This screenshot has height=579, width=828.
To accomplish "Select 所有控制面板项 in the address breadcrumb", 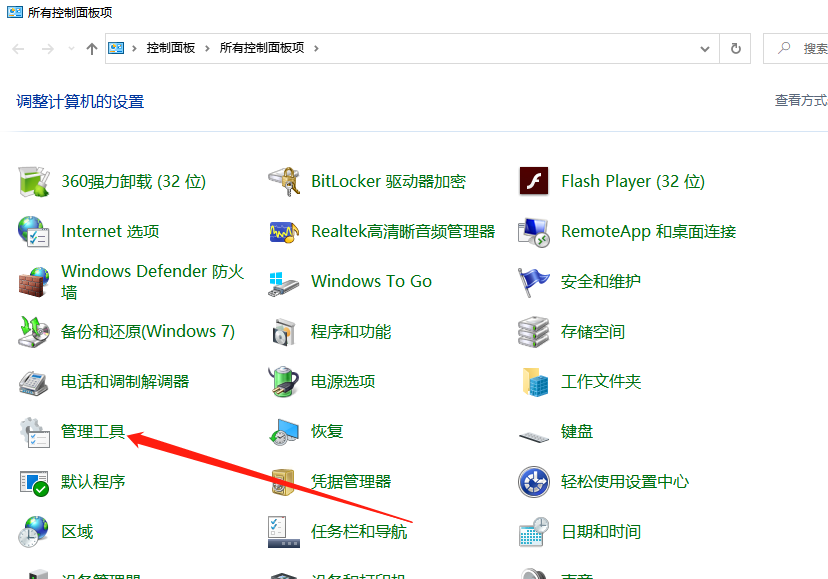I will (261, 48).
